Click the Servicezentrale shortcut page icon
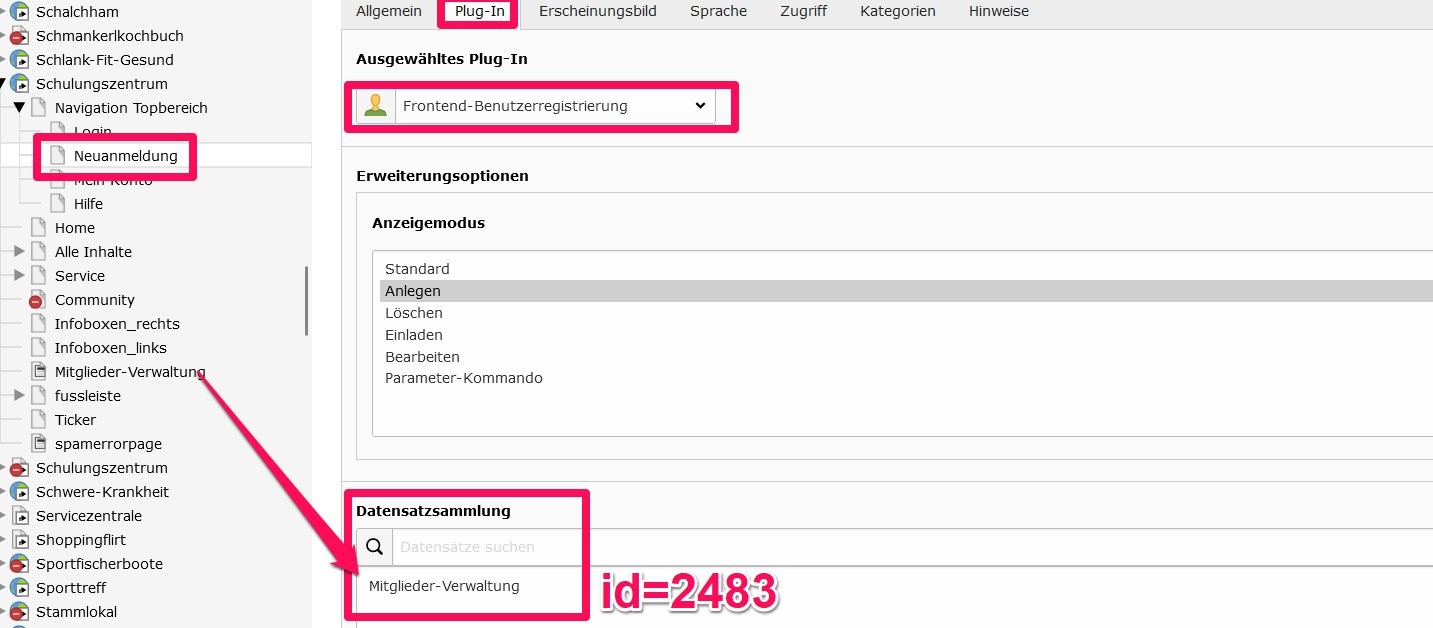The height and width of the screenshot is (628, 1433). point(19,516)
